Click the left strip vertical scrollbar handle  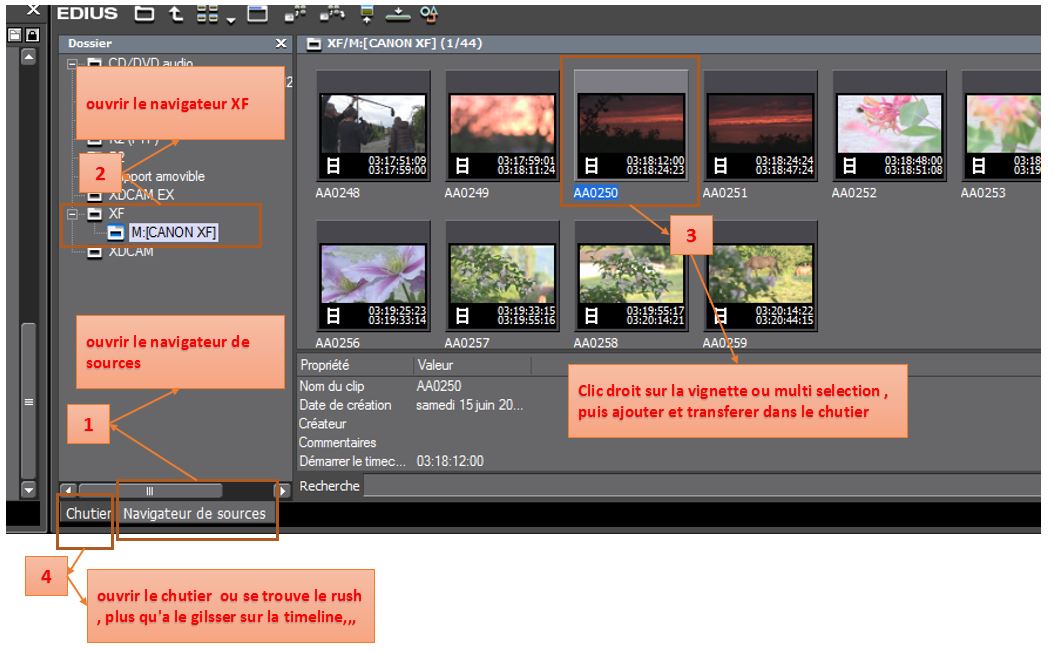[28, 401]
